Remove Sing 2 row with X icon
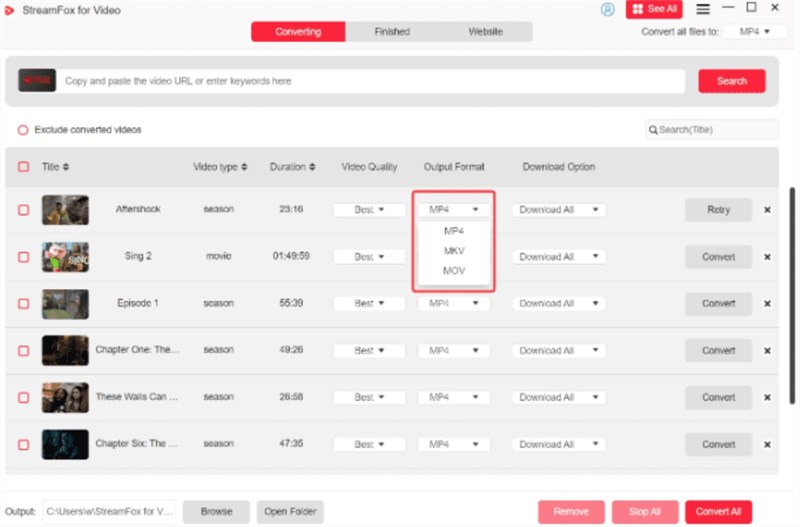 (x=767, y=257)
